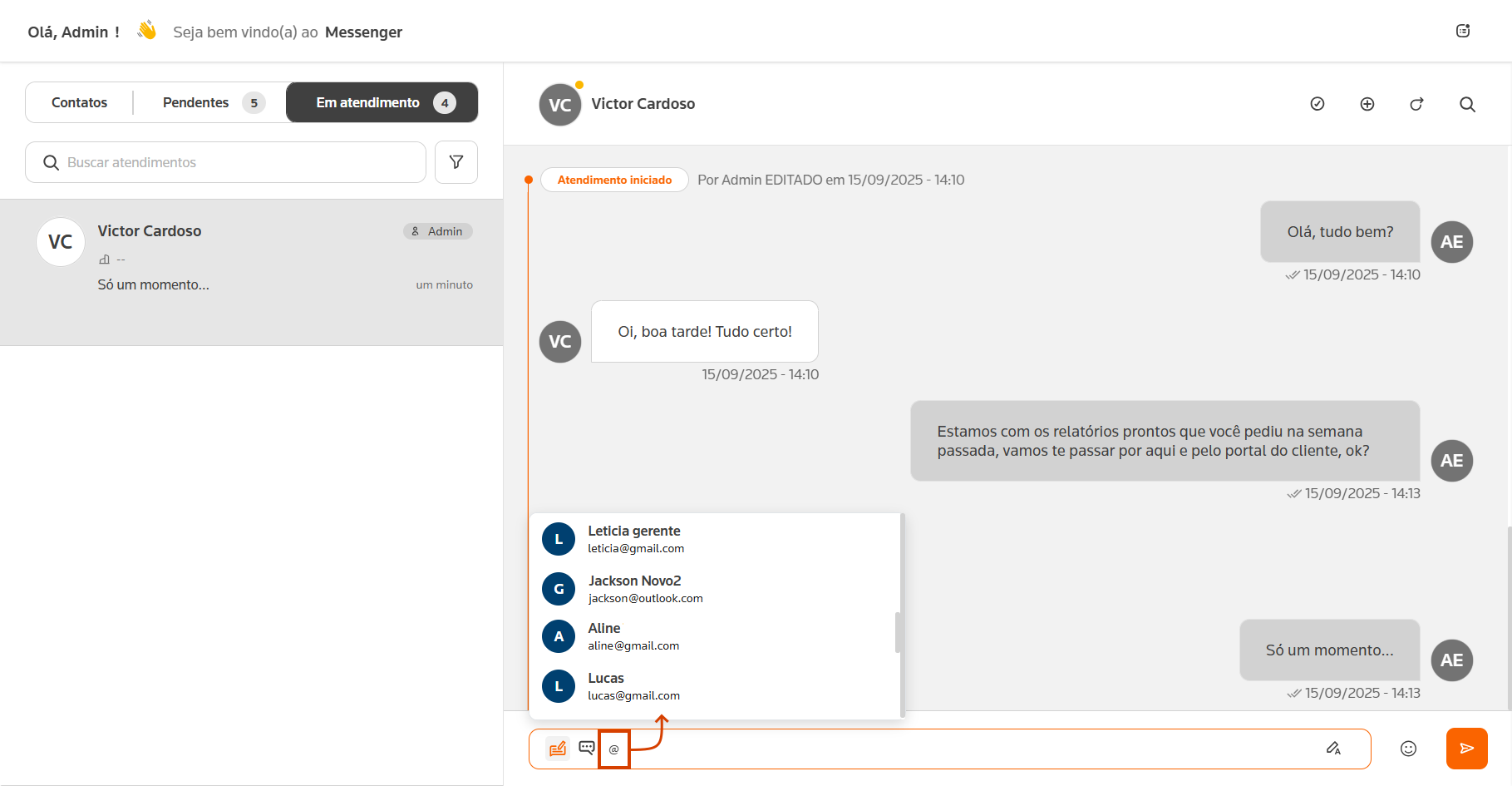Open the filter funnel for attendances

[456, 162]
